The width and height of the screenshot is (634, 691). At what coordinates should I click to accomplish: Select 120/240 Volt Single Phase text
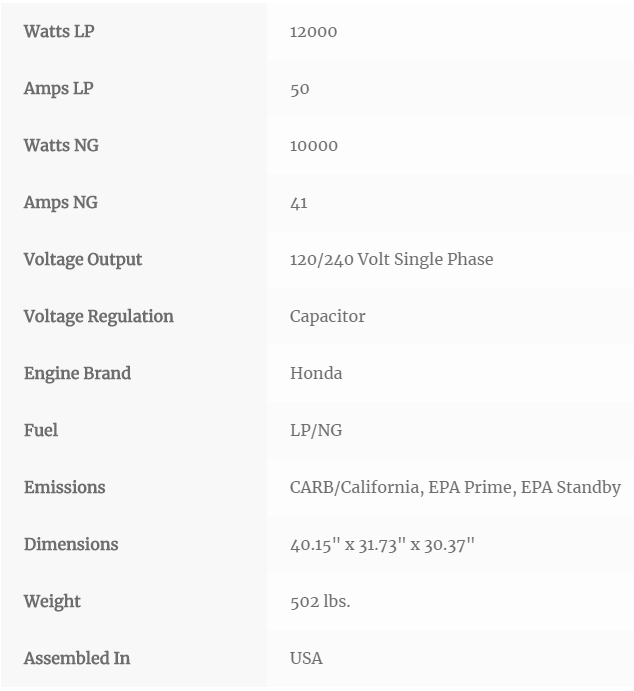pyautogui.click(x=391, y=260)
